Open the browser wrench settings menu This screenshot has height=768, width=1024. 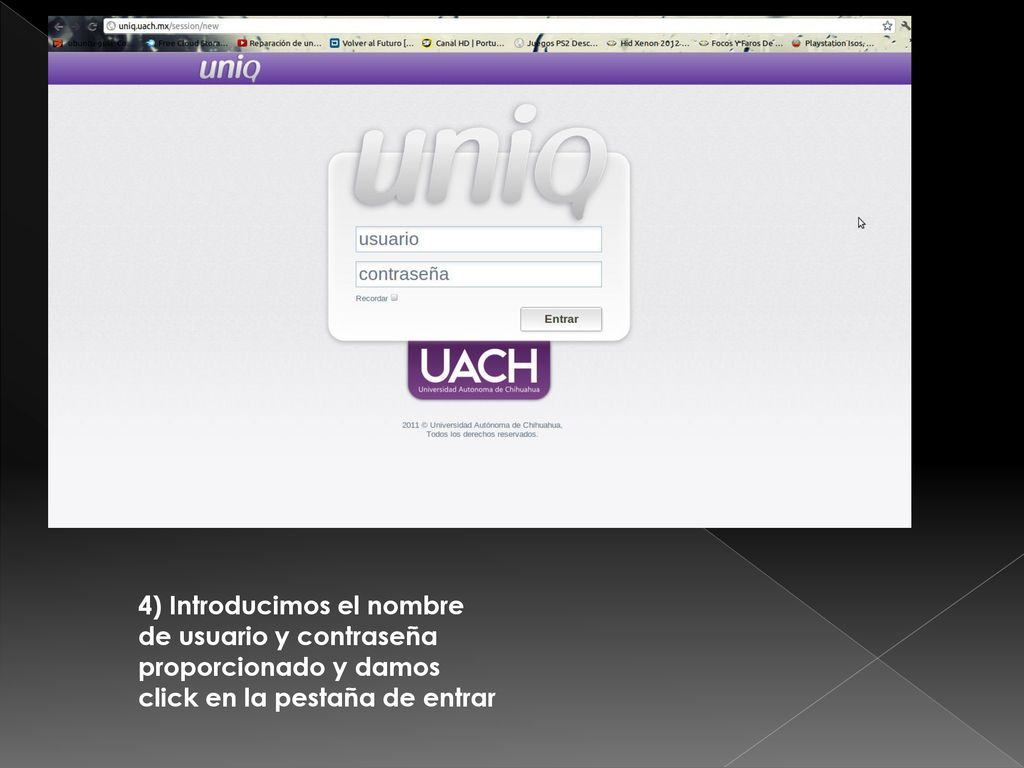point(905,25)
